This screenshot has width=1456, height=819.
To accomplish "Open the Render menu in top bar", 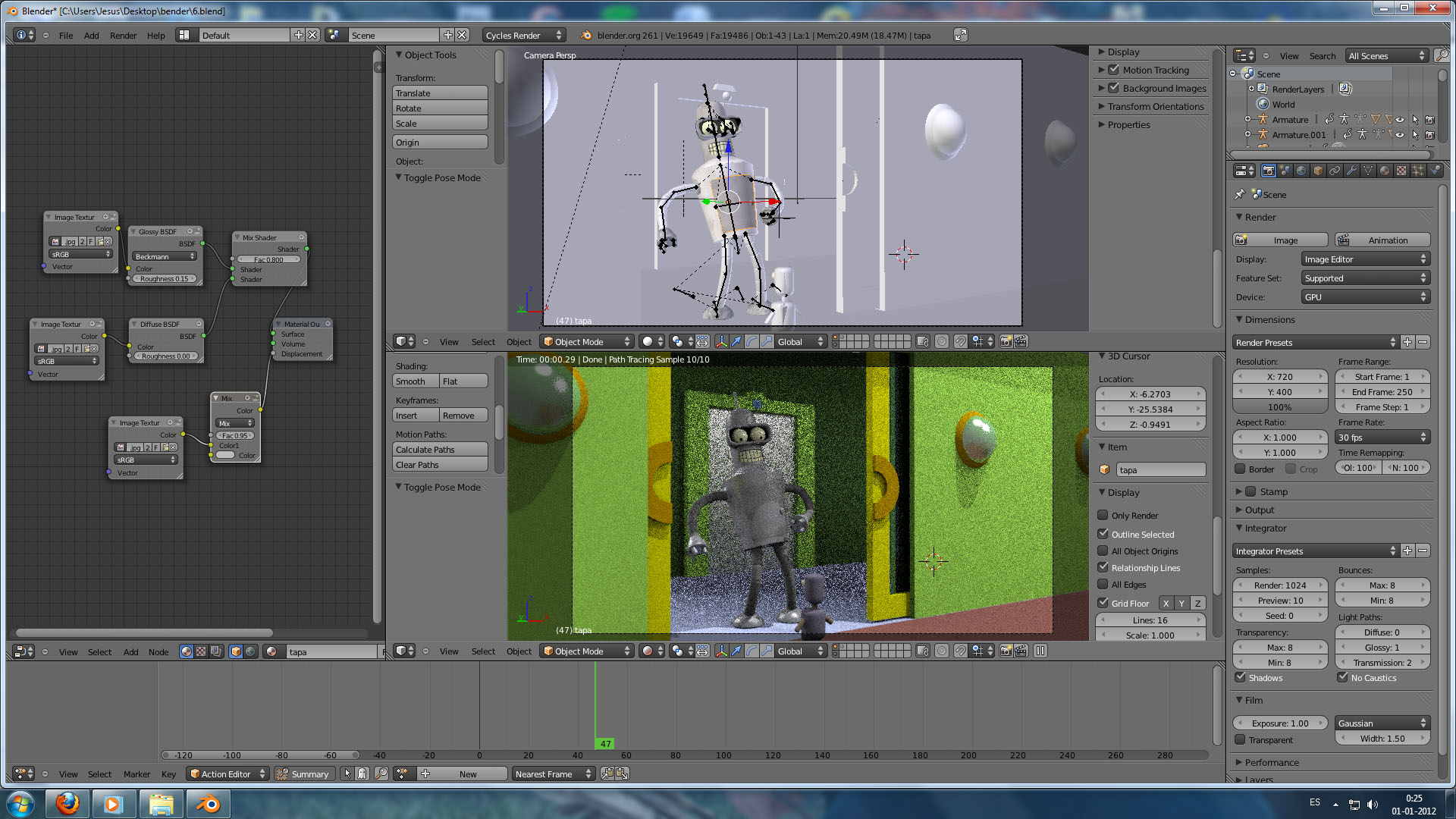I will [x=123, y=35].
